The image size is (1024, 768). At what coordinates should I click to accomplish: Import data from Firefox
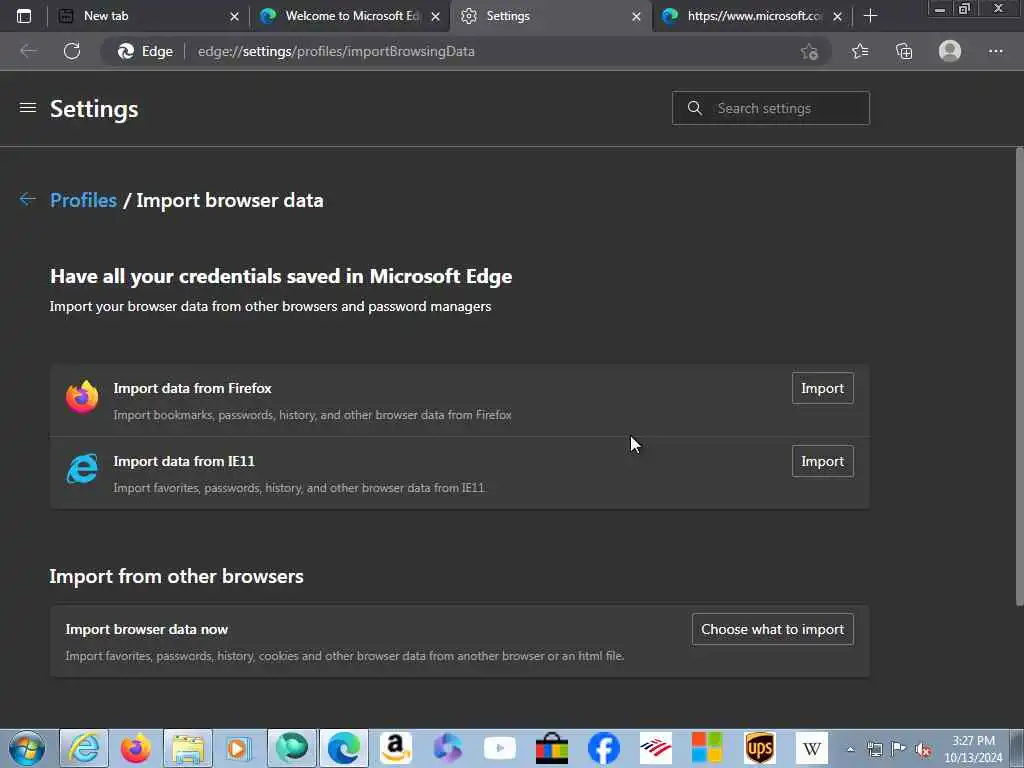[x=822, y=388]
